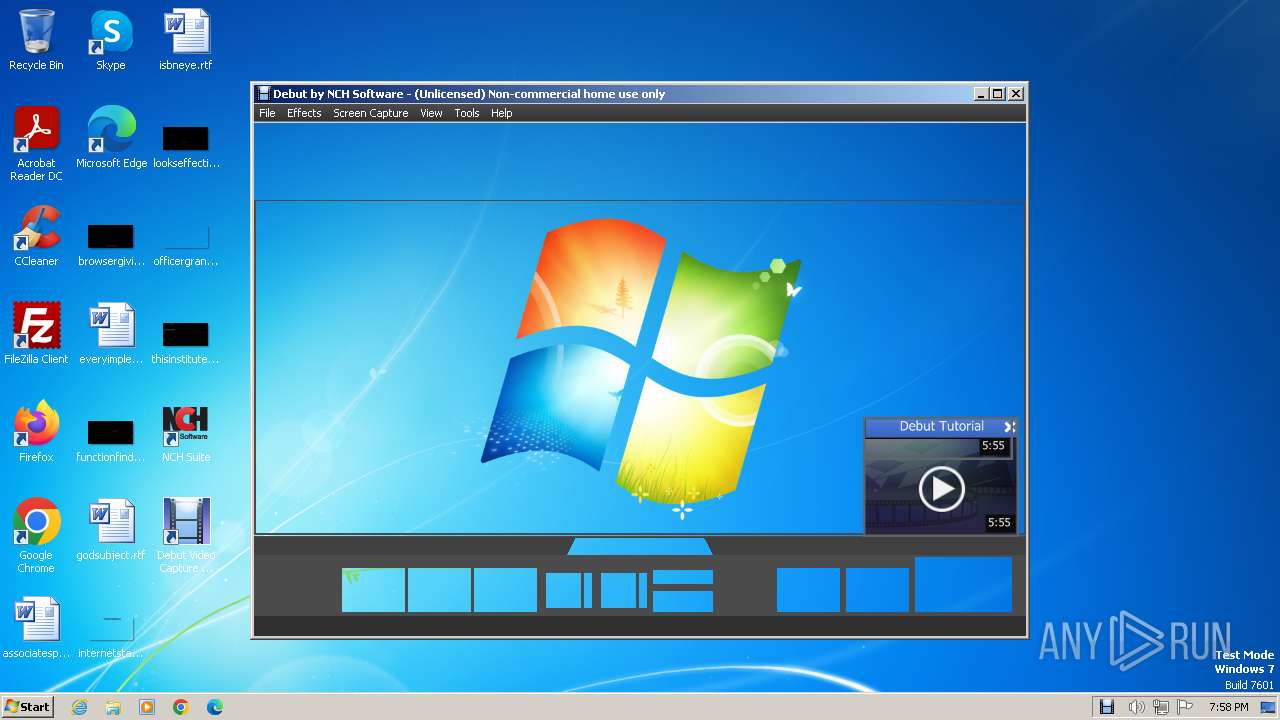This screenshot has width=1280, height=720.
Task: Launch Chrome from the taskbar
Action: pyautogui.click(x=181, y=707)
